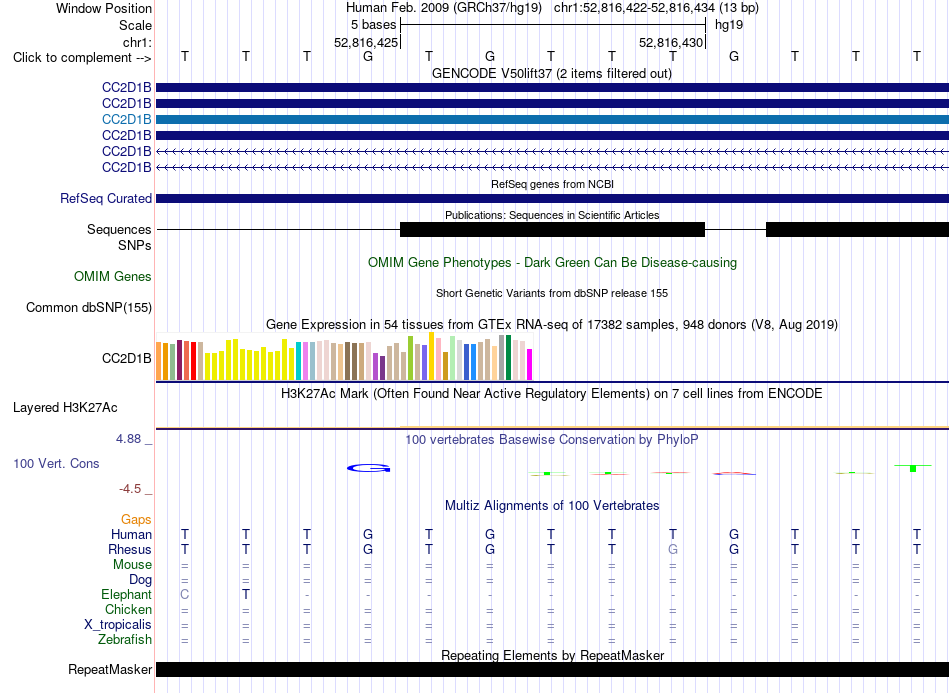The width and height of the screenshot is (950, 693).
Task: Click the RefSeq Curated dark blue bar
Action: coord(552,199)
